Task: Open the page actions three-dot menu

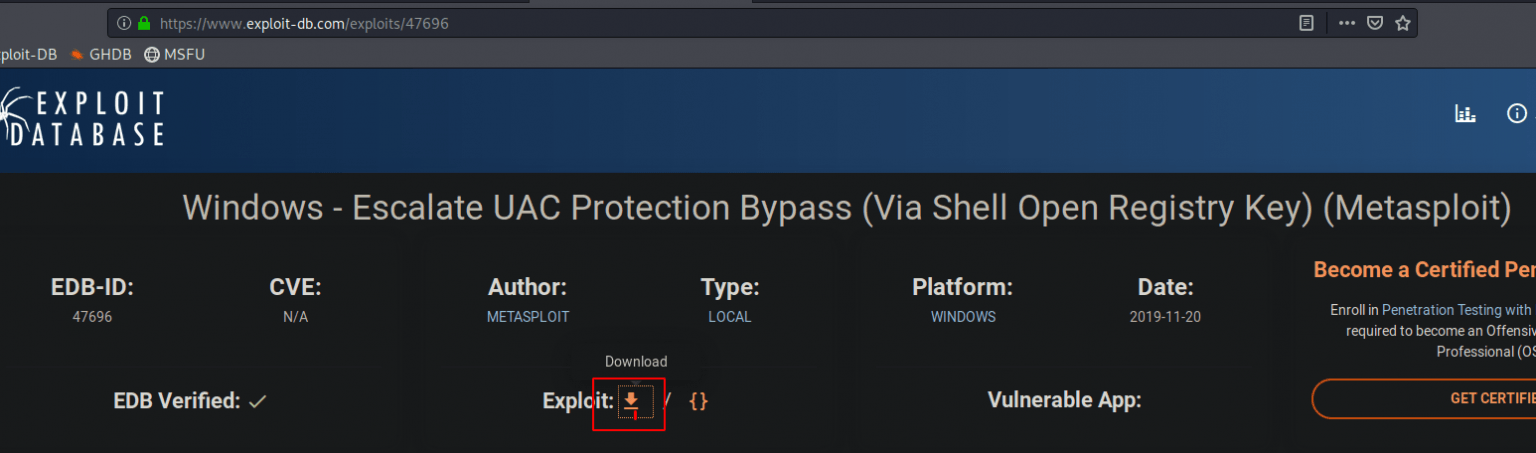Action: pyautogui.click(x=1347, y=23)
